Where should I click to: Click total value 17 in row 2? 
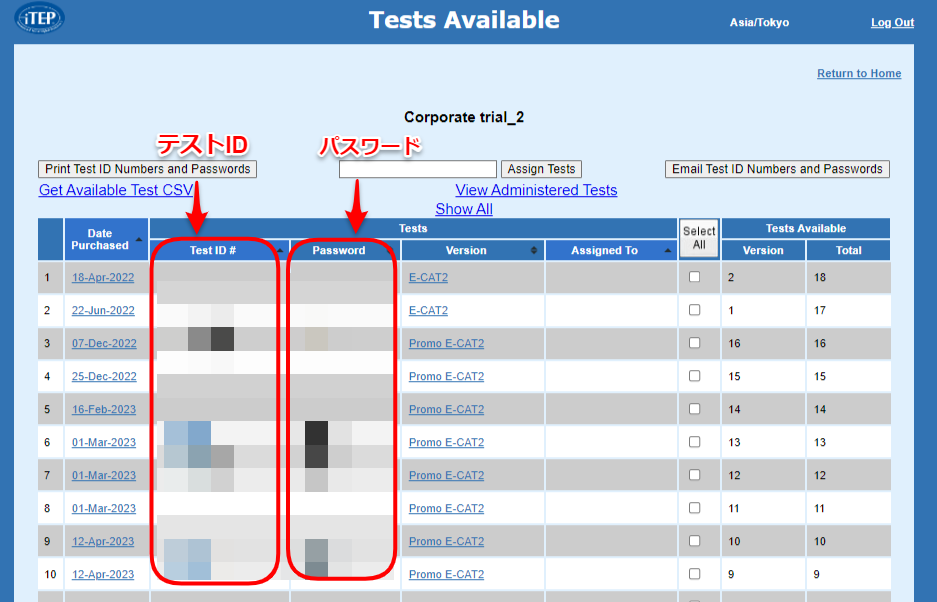(820, 310)
